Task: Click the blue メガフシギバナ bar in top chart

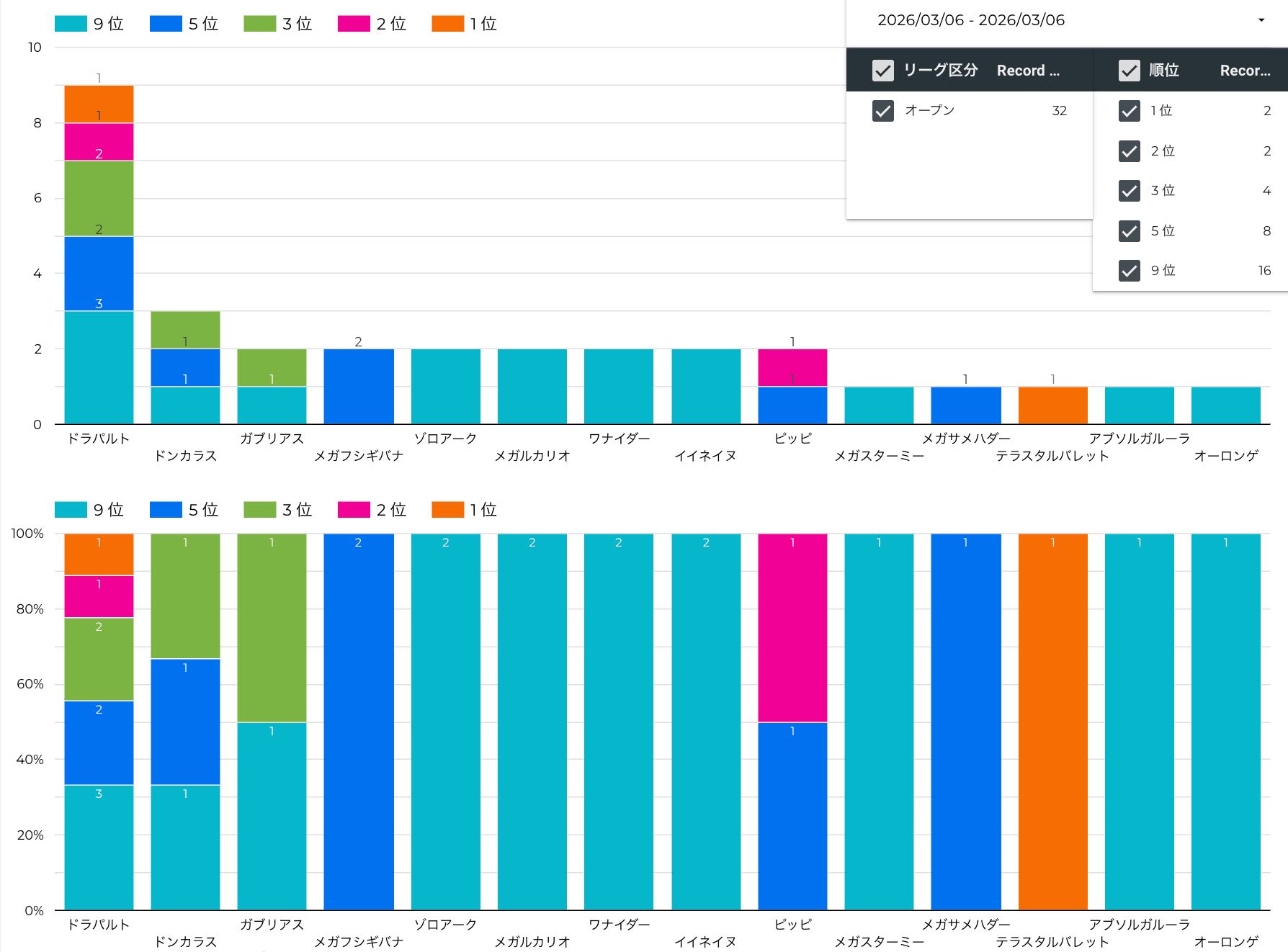Action: [359, 387]
